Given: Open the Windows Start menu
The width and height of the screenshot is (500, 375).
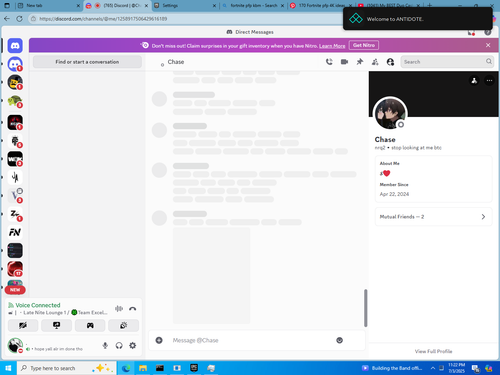Looking at the screenshot, I should point(8,368).
